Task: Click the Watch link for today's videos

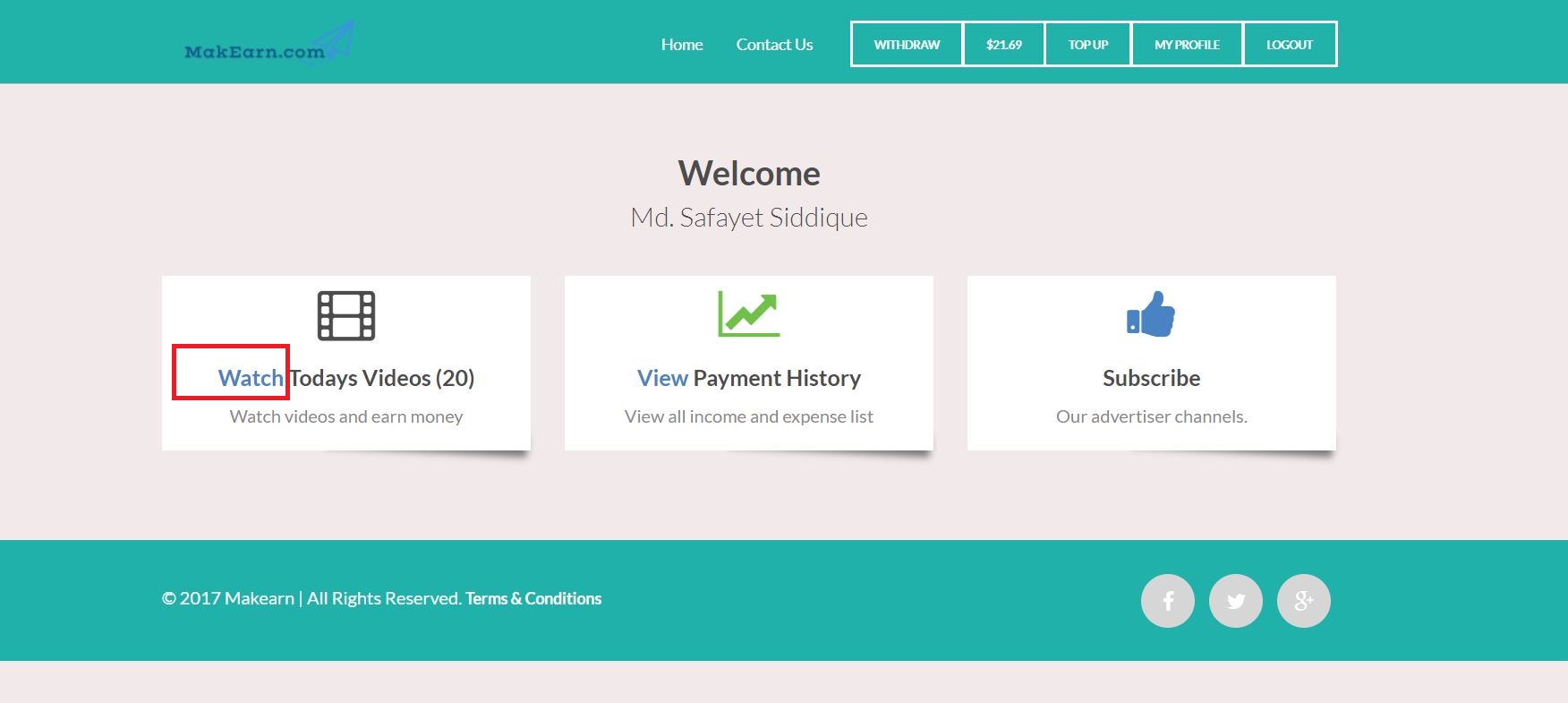Action: [251, 378]
